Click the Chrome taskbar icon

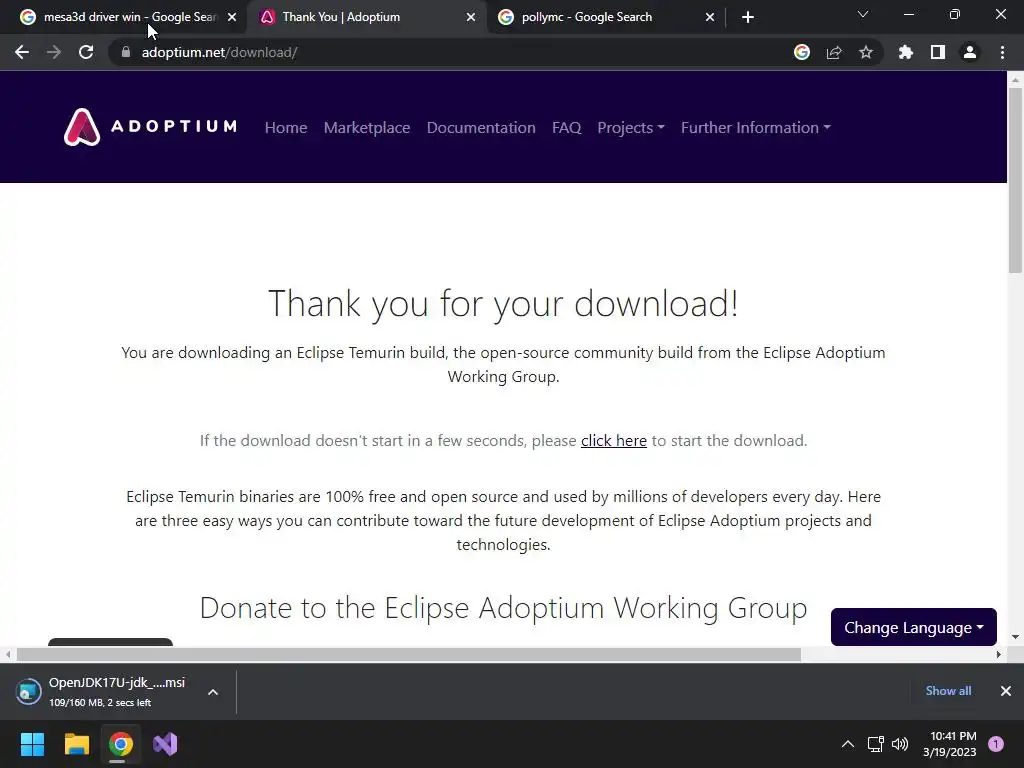[121, 744]
